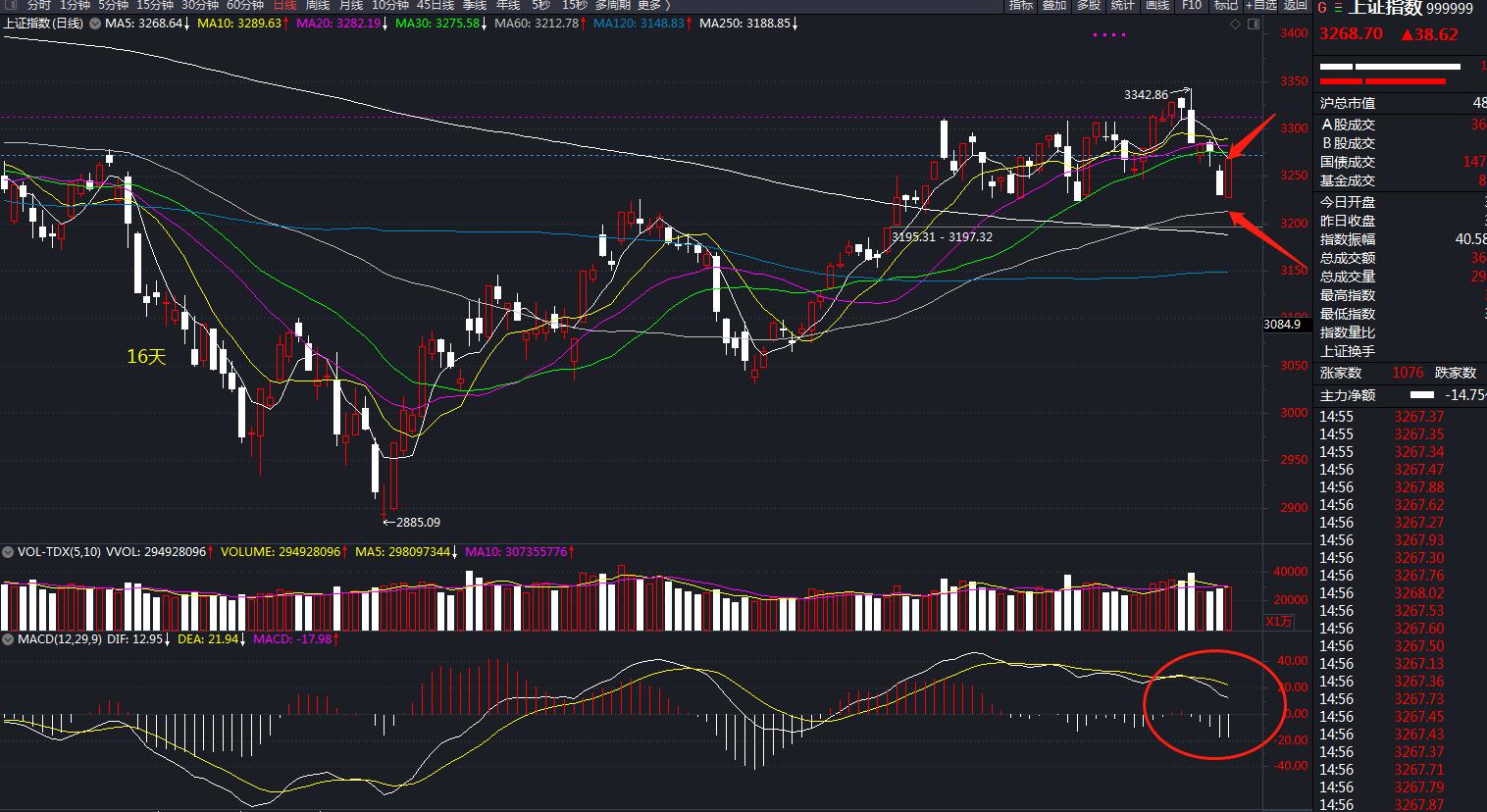
Task: Click the latest price 3268.70
Action: [x=1351, y=34]
